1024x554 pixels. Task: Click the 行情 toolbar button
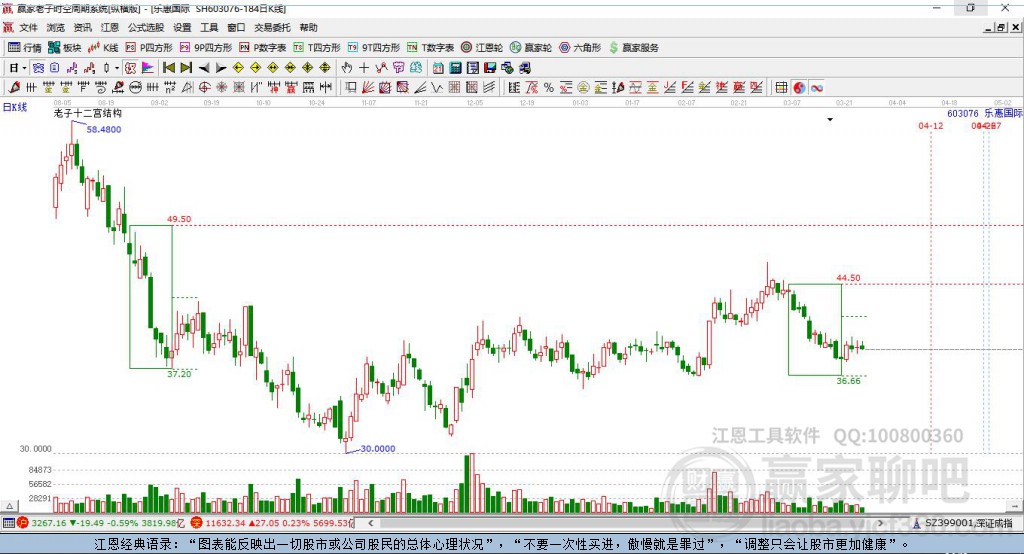(25, 48)
